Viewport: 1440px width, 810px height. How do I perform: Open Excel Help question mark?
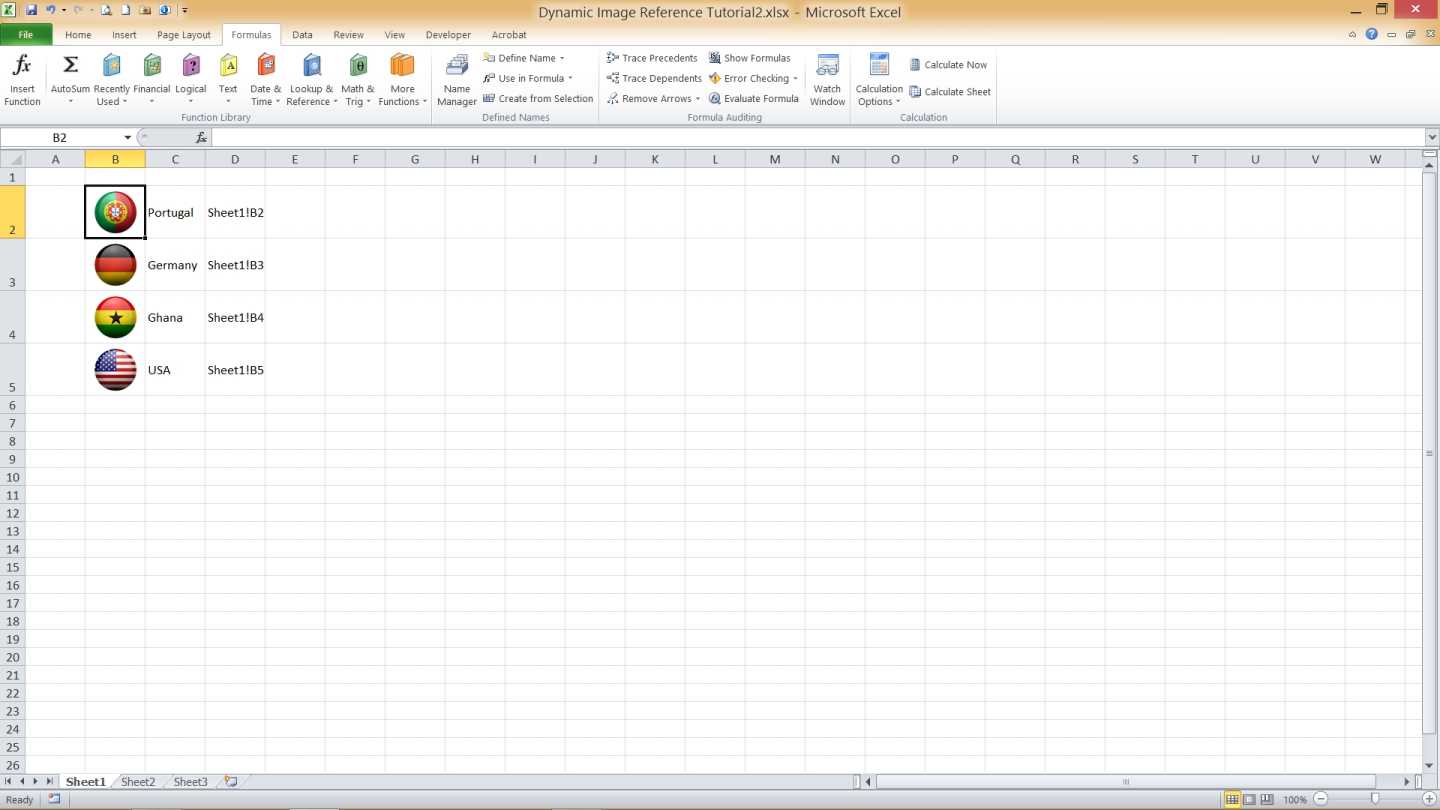(1372, 34)
